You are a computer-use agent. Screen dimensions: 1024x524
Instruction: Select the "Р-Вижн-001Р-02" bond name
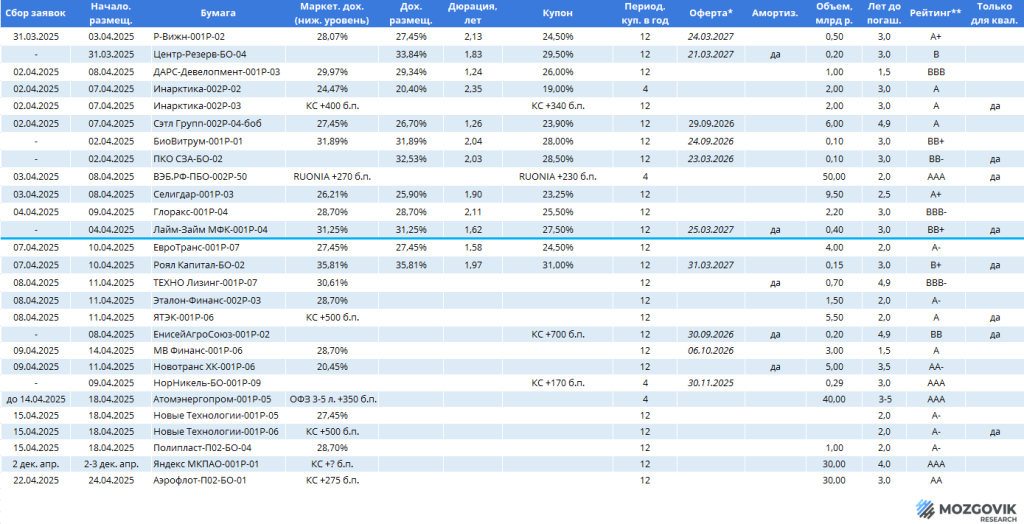point(189,37)
